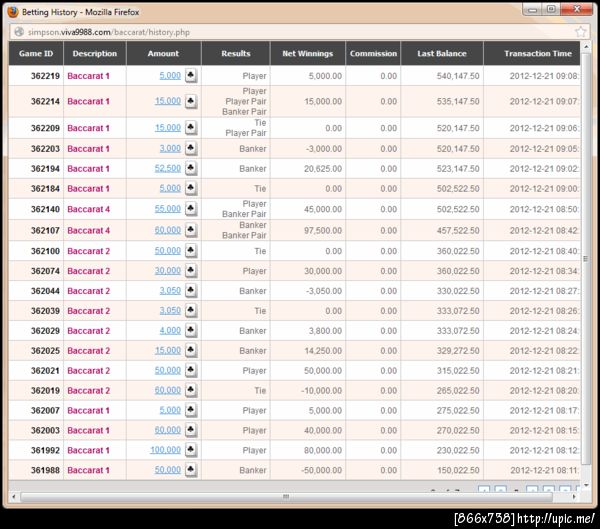Image resolution: width=600 pixels, height=529 pixels.
Task: Open amount link 100,000 for game 361992
Action: (165, 450)
